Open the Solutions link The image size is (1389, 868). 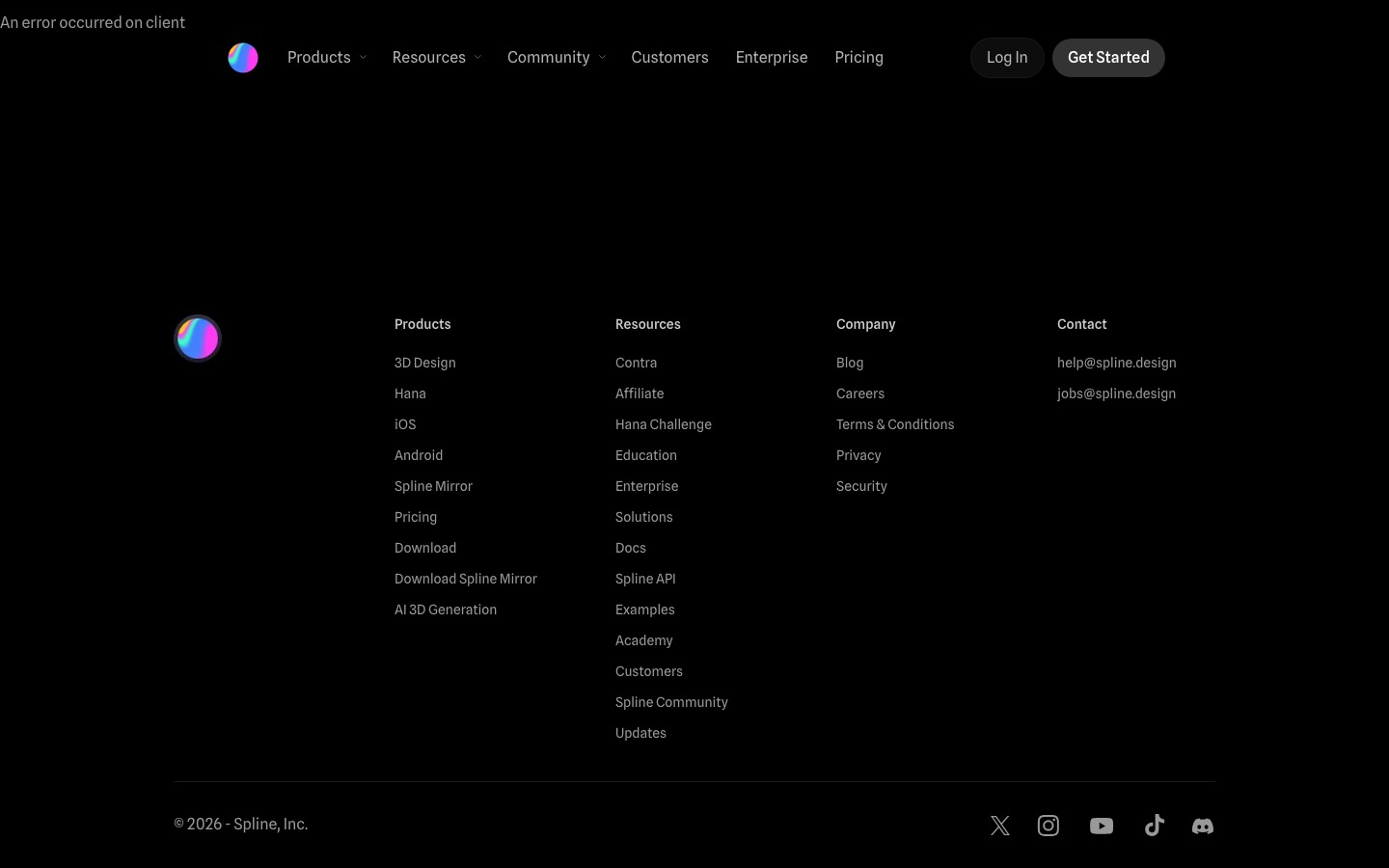644,517
